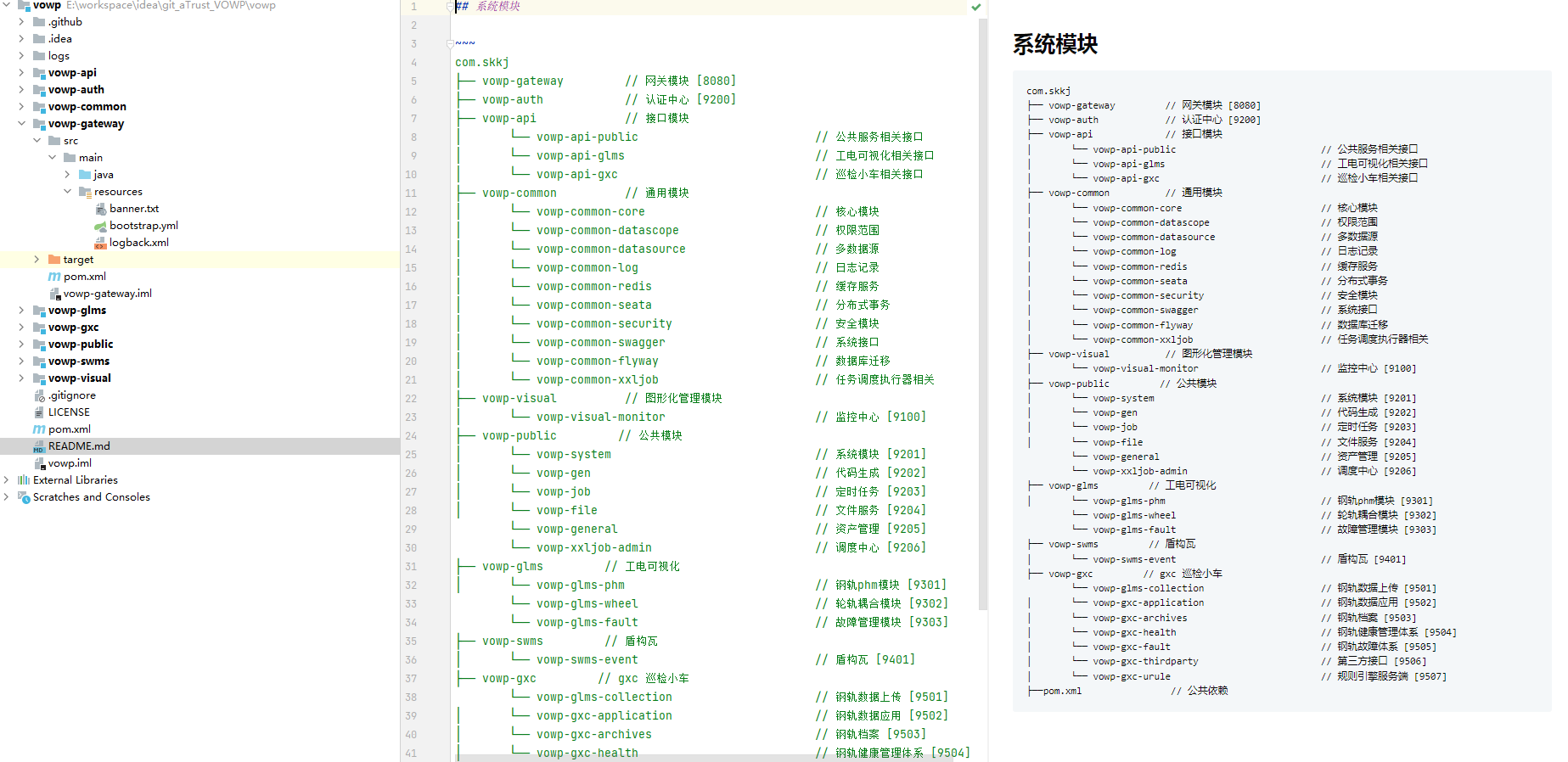Click 'vowp-visual-monitor' in editor
Viewport: 1568px width, 762px height.
601,417
